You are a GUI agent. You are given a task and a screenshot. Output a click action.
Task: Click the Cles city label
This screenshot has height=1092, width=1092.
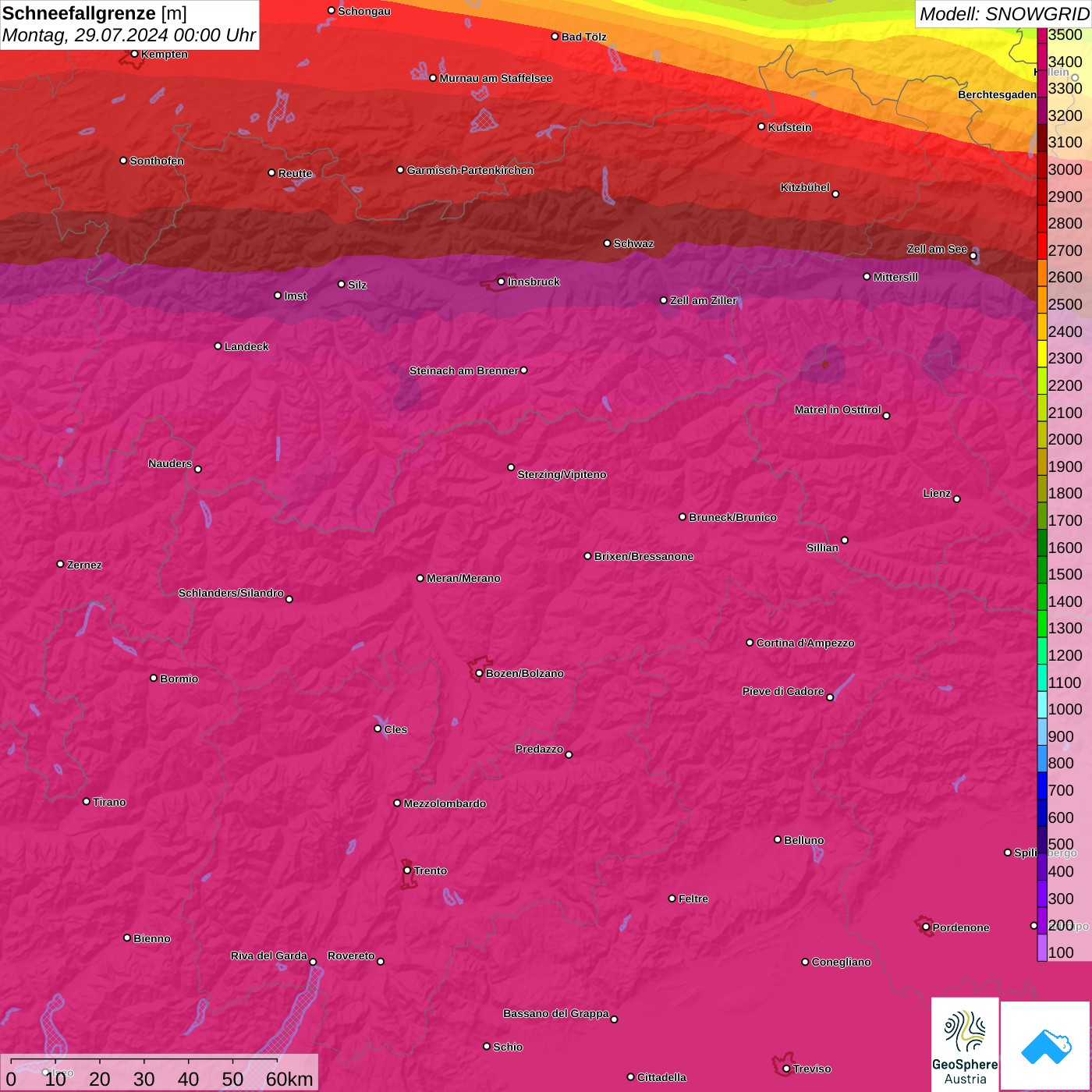click(x=395, y=729)
